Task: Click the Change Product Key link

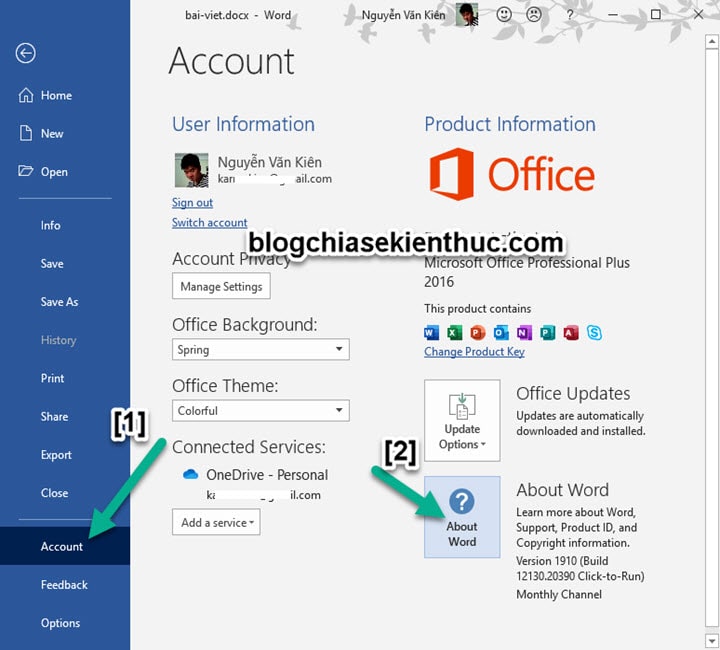Action: 474,351
